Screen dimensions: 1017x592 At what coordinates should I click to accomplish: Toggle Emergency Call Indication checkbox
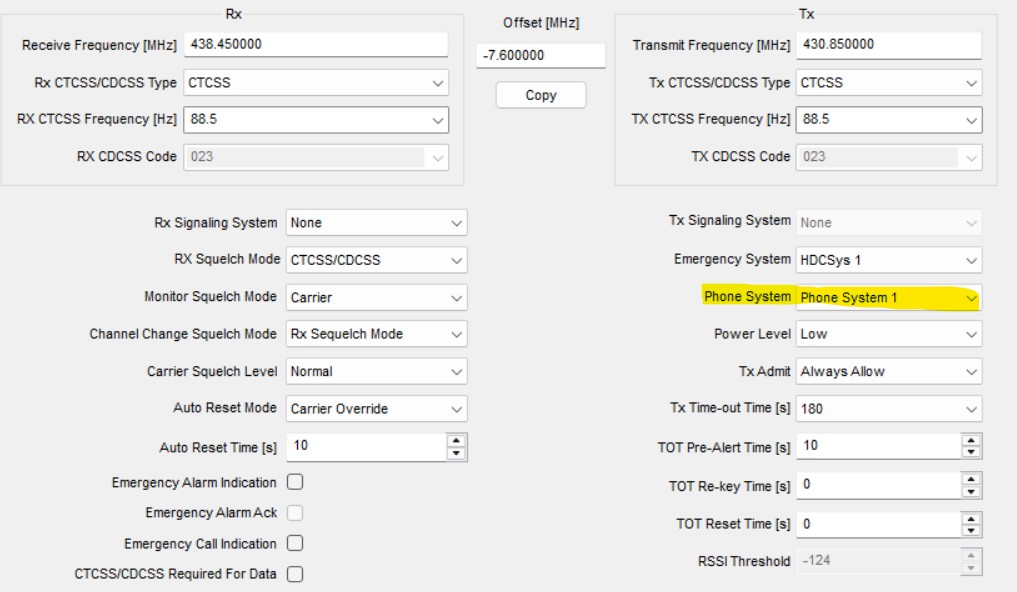click(295, 544)
